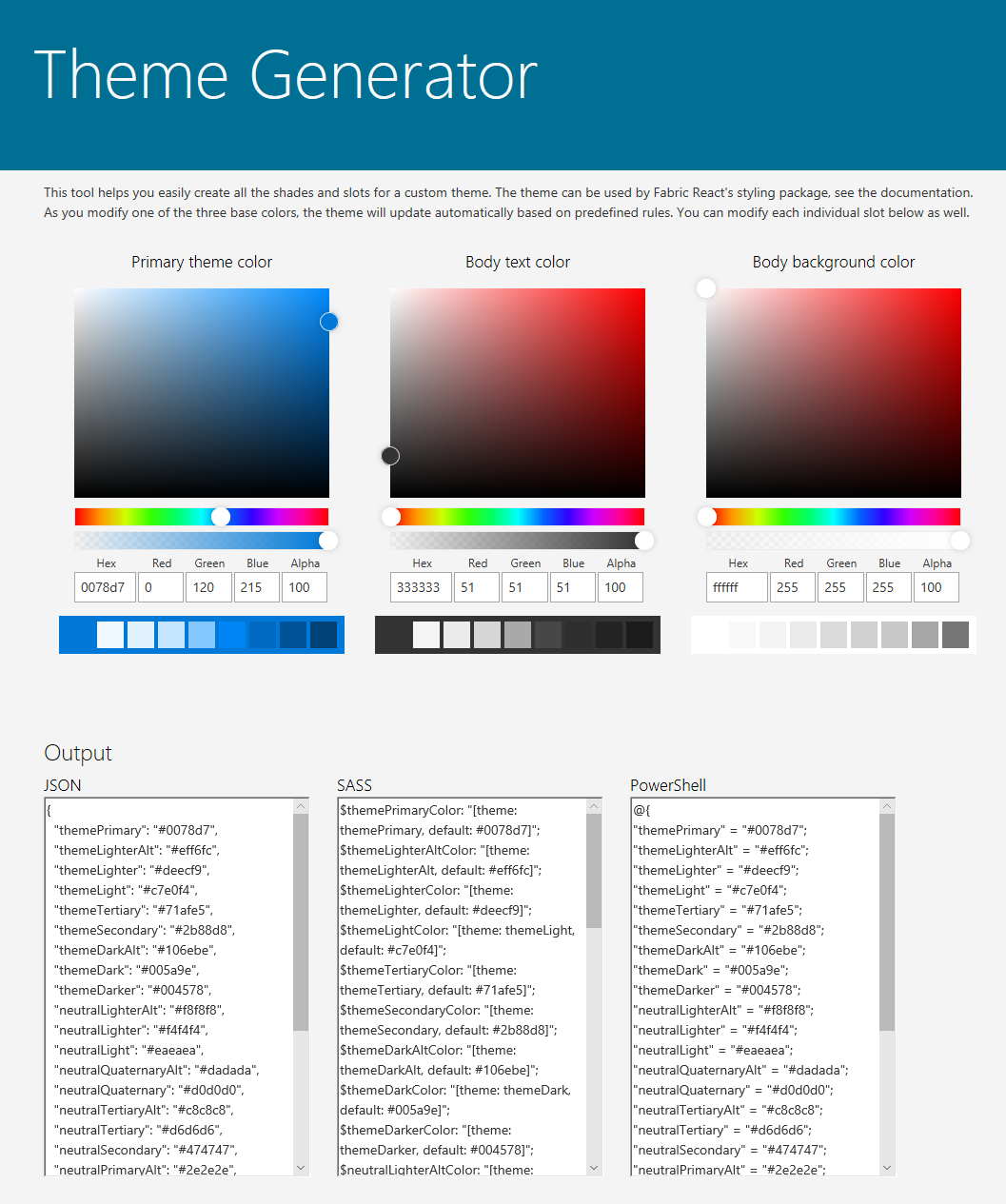Click the Primary color picker's circular handle
This screenshot has width=1006, height=1204.
pyautogui.click(x=329, y=322)
